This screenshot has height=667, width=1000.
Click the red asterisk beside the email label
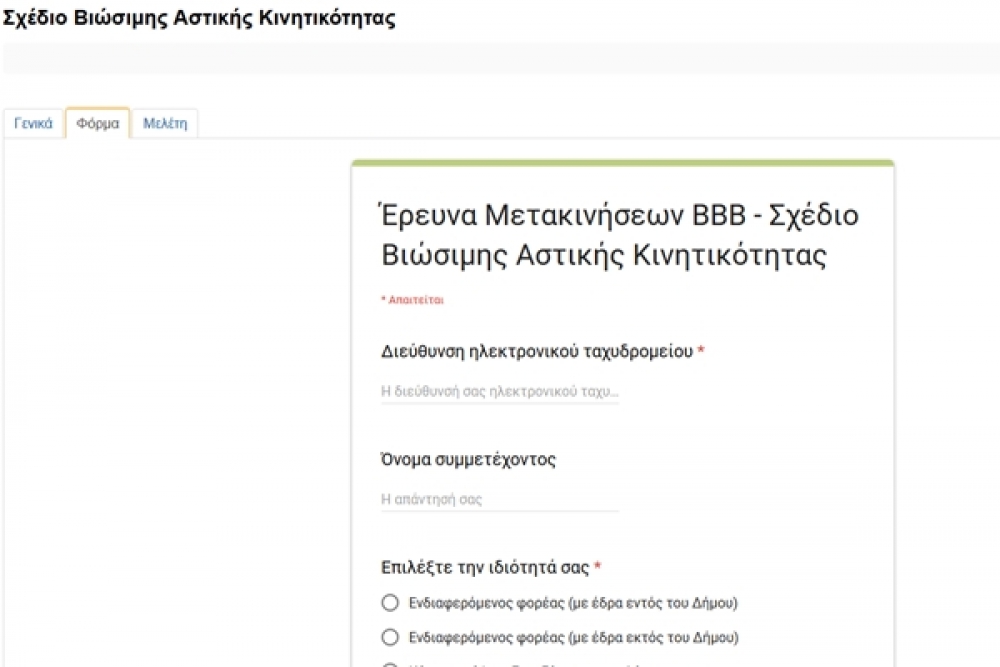point(701,351)
